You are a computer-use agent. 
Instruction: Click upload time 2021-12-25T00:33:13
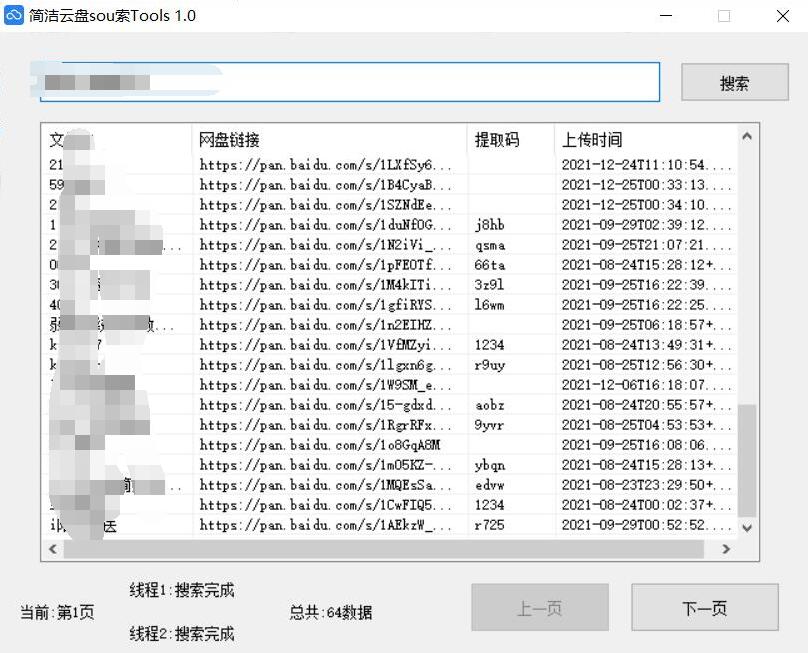647,185
